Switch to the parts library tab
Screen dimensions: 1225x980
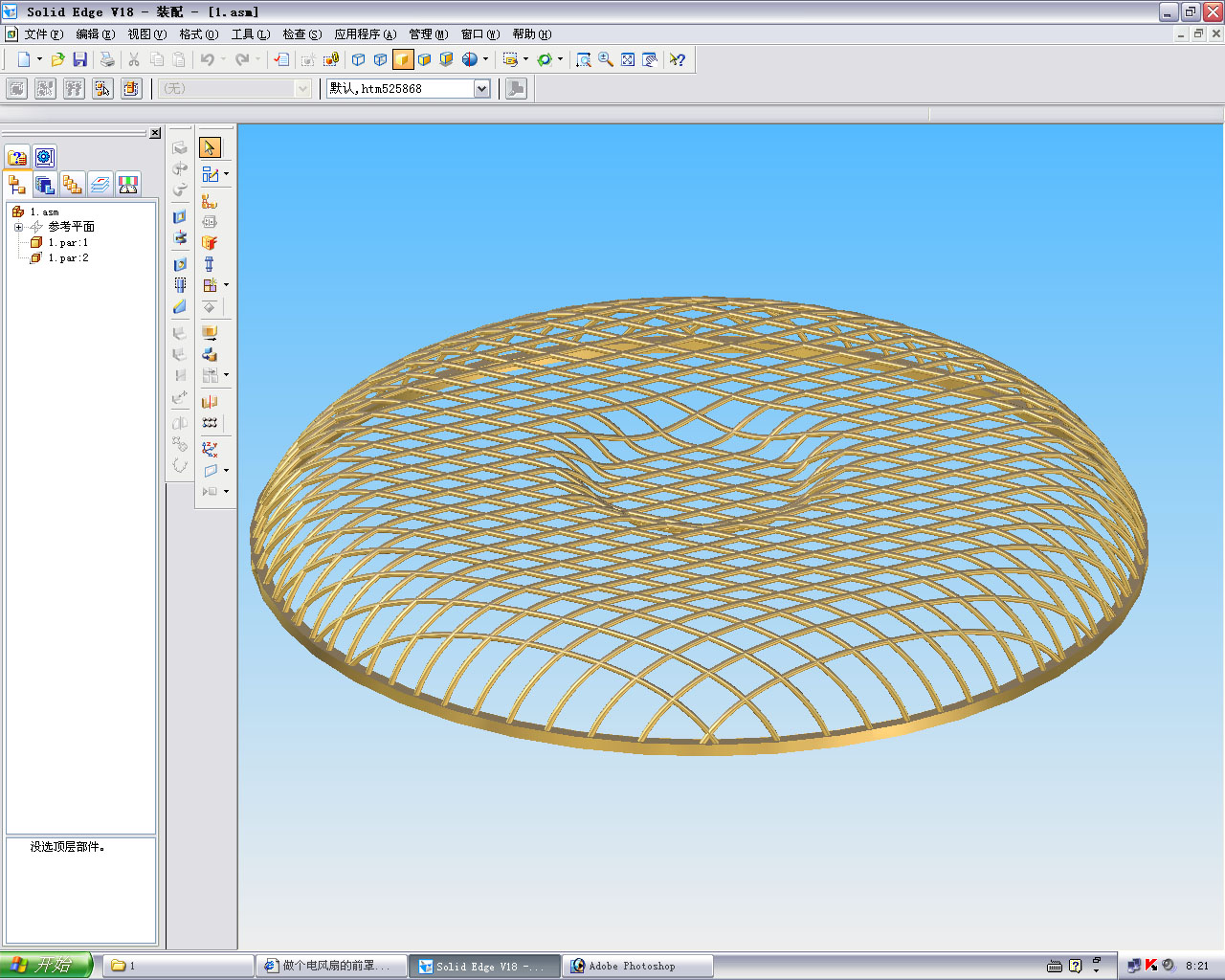pos(45,184)
